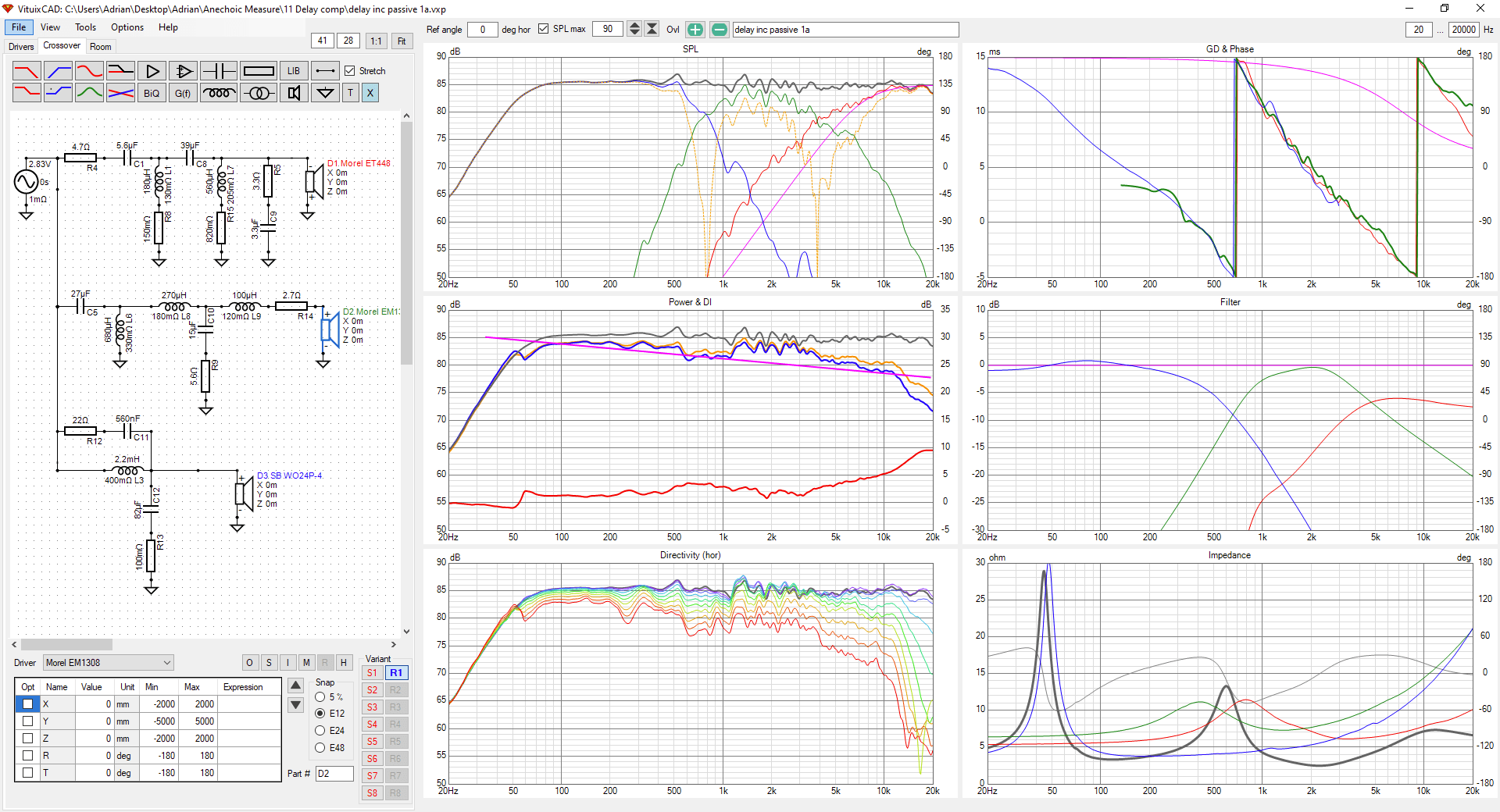
Task: Click the Part # field showing D2
Action: 334,774
